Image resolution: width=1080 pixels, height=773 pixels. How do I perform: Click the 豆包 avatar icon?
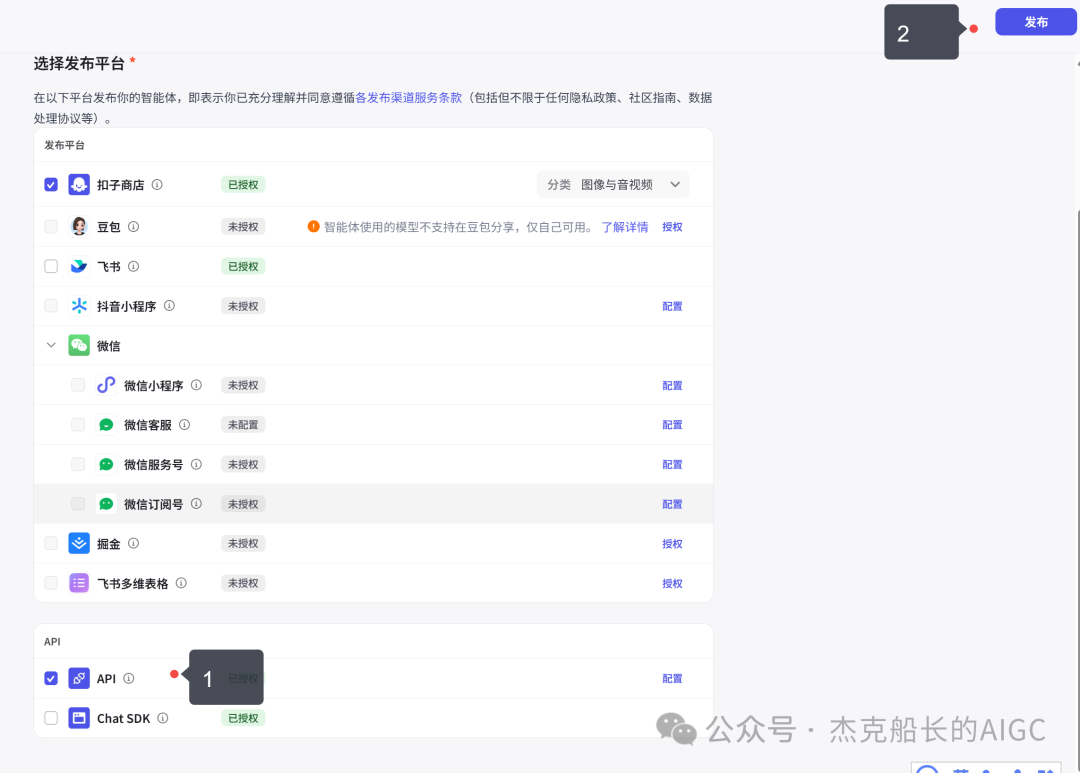[79, 227]
